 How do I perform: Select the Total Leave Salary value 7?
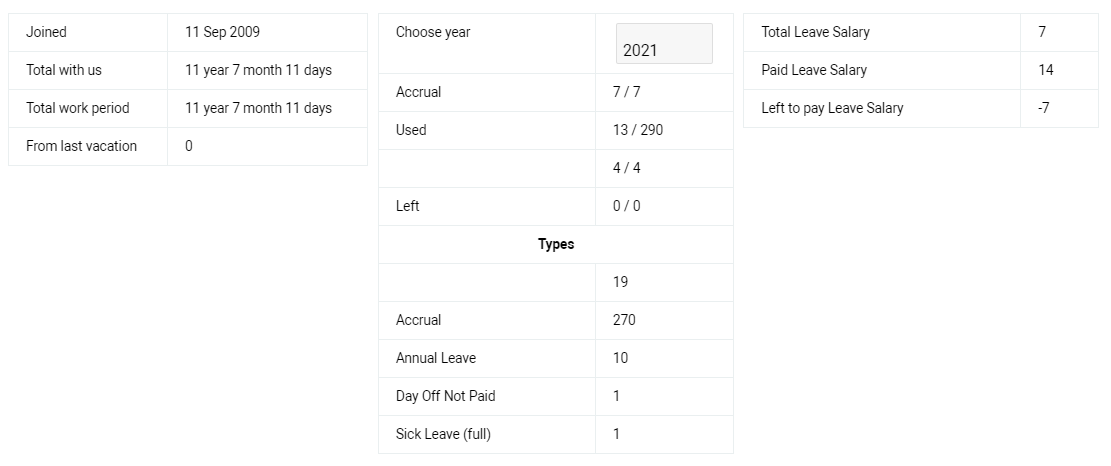point(1042,32)
